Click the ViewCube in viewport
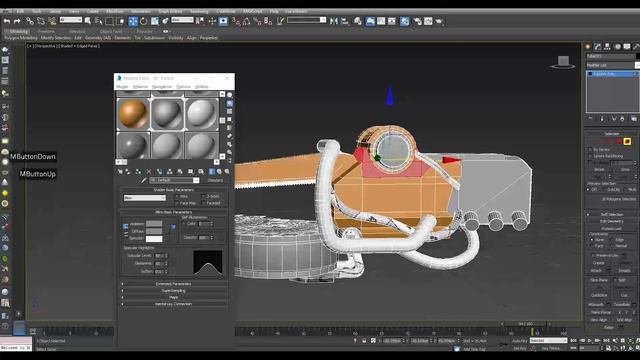The image size is (640, 360). (563, 62)
